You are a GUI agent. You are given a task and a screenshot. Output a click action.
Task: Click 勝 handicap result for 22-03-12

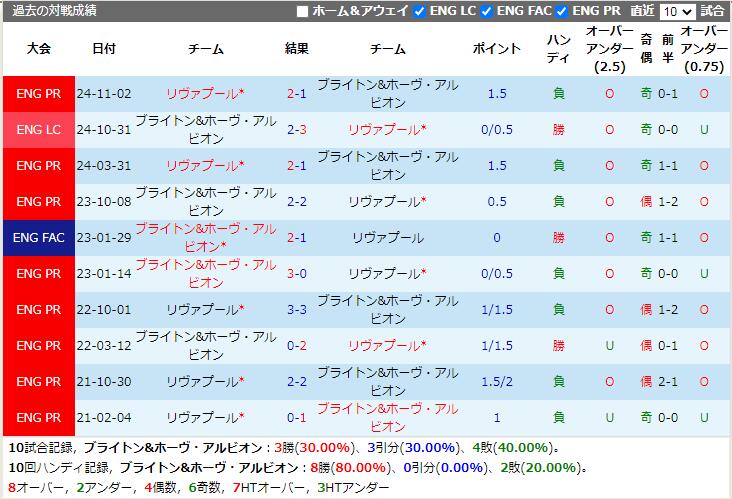[x=559, y=345]
